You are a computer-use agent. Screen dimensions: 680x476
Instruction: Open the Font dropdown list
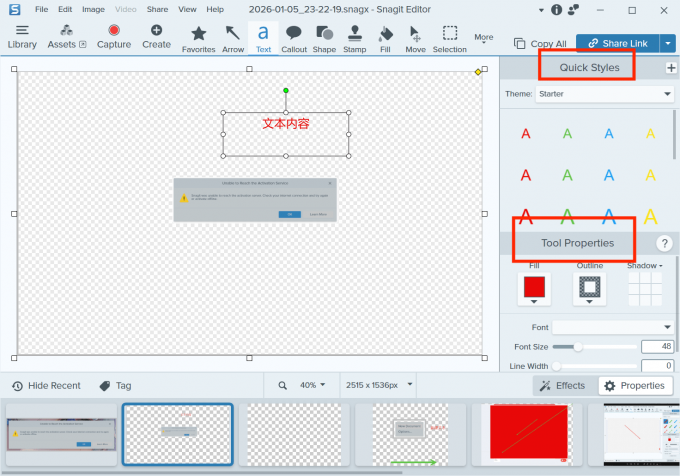[x=613, y=327]
